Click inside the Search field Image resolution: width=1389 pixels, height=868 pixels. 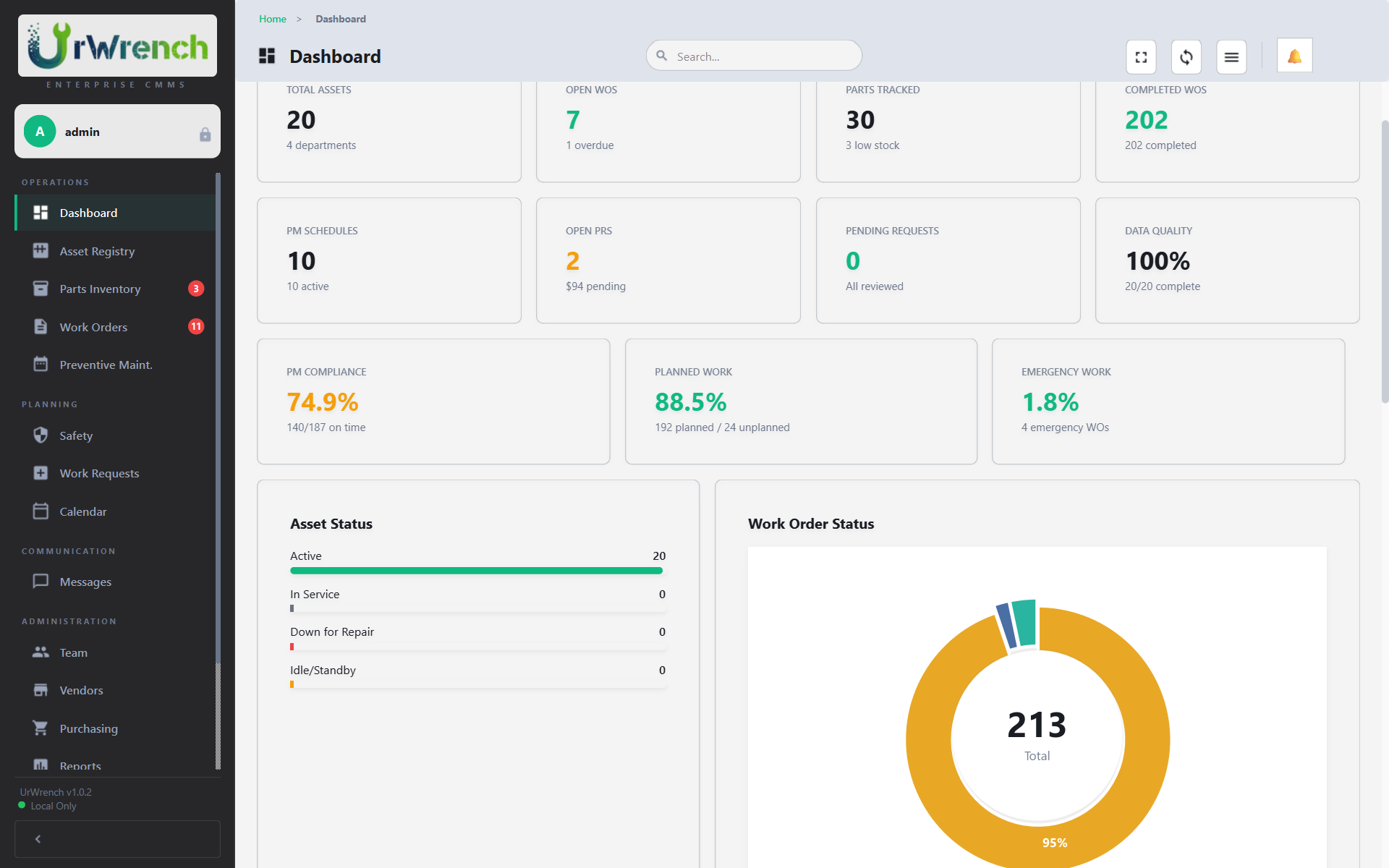point(753,56)
